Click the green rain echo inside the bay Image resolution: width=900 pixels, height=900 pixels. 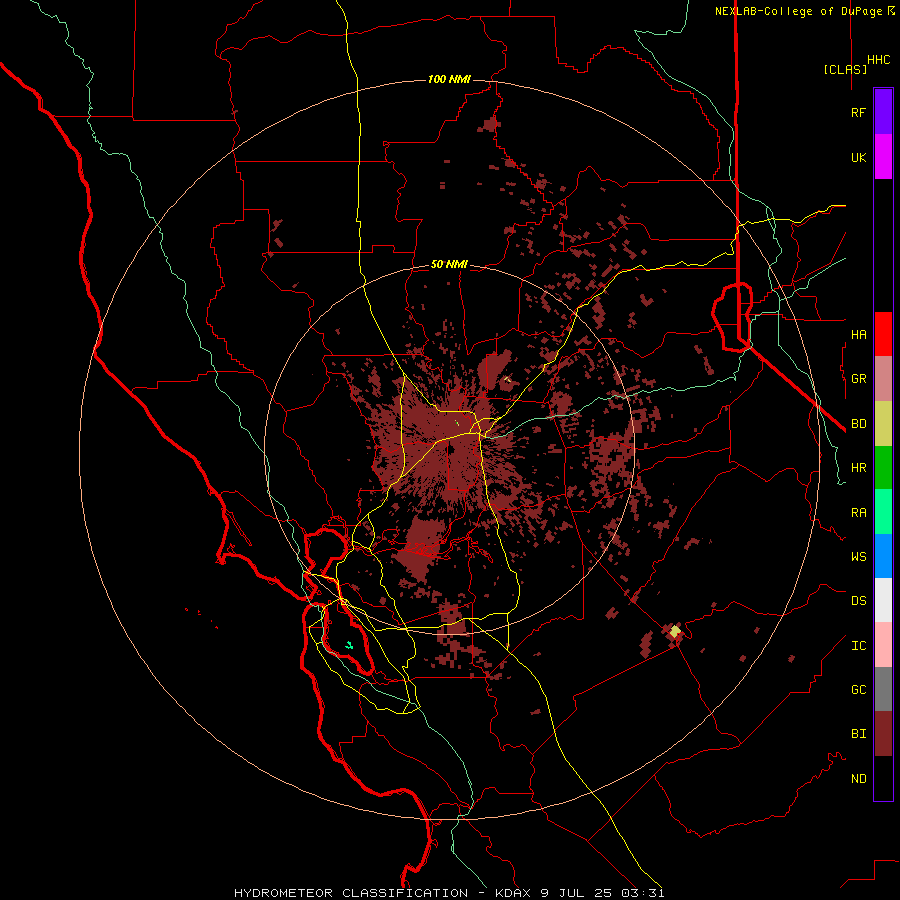pos(349,646)
